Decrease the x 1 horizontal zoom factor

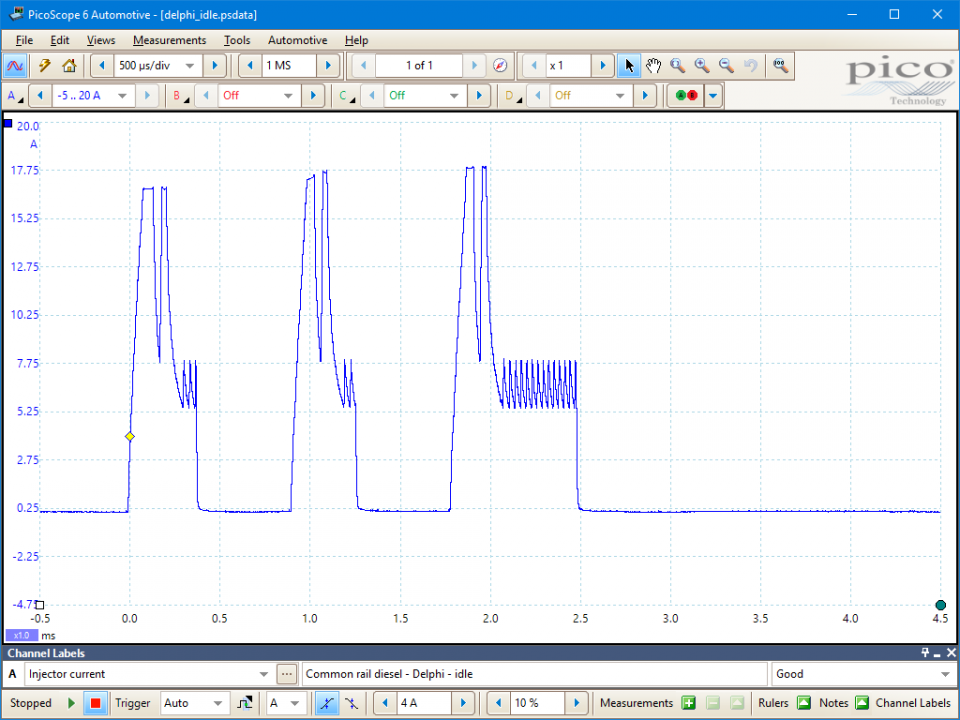(x=534, y=66)
